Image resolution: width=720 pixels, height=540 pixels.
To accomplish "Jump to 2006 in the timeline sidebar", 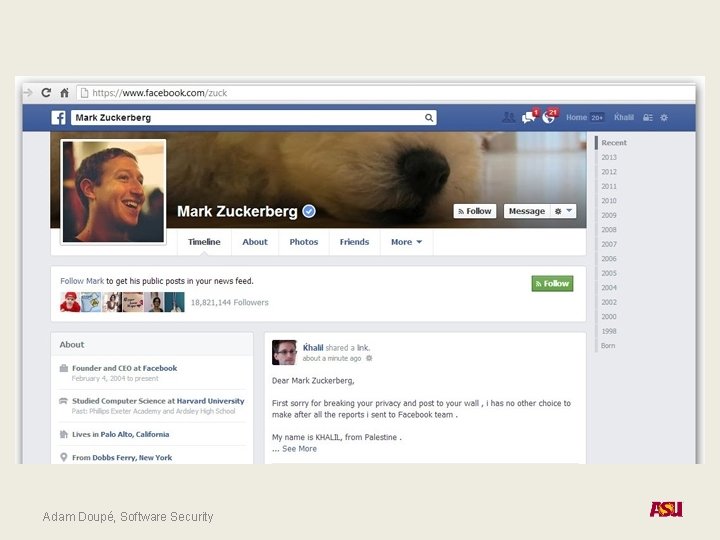I will pos(609,259).
